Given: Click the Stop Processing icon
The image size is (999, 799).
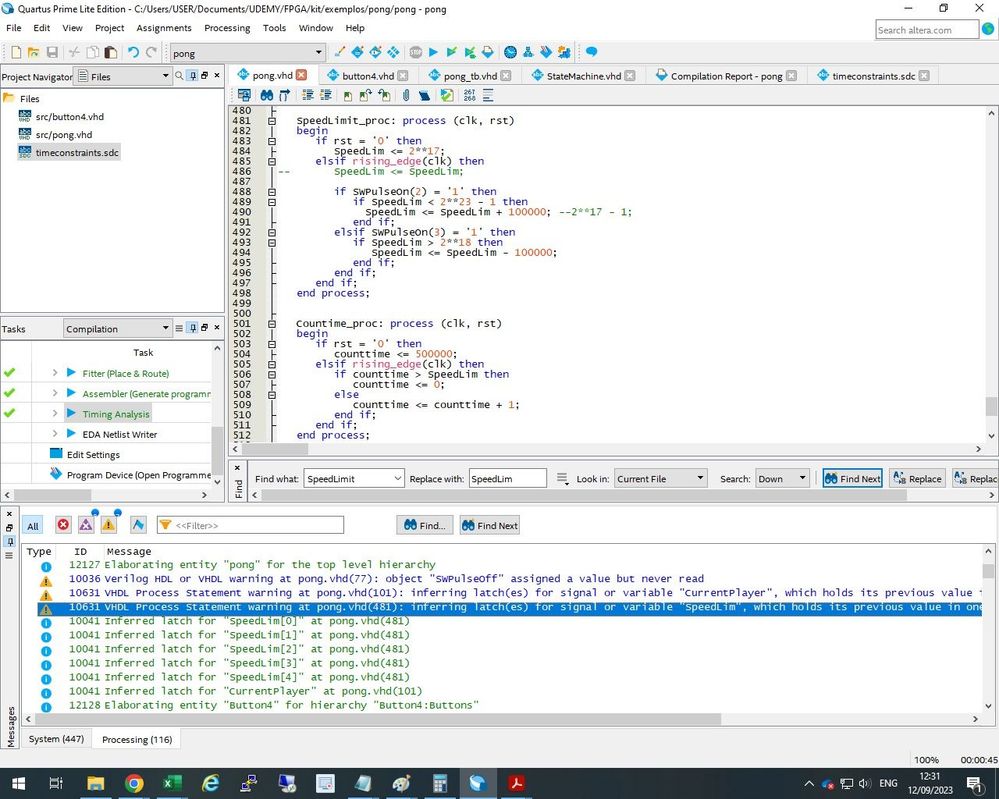Looking at the screenshot, I should (415, 52).
